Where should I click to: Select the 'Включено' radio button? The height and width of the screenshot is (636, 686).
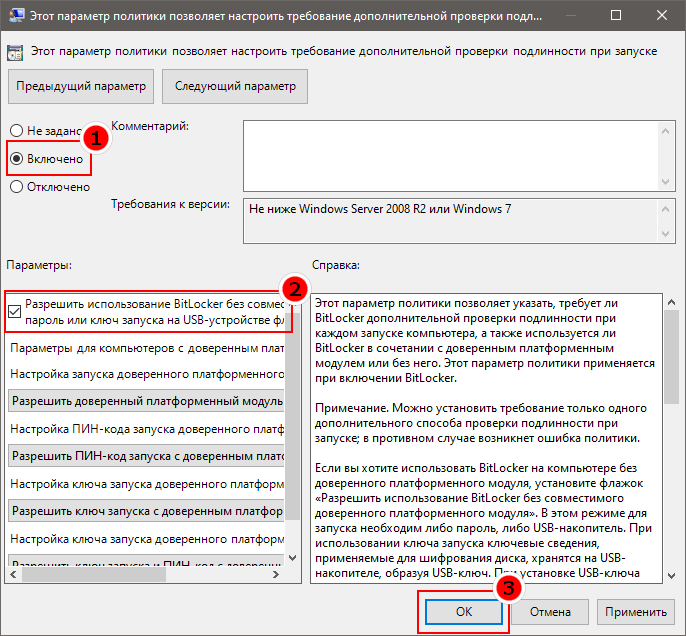pos(17,158)
